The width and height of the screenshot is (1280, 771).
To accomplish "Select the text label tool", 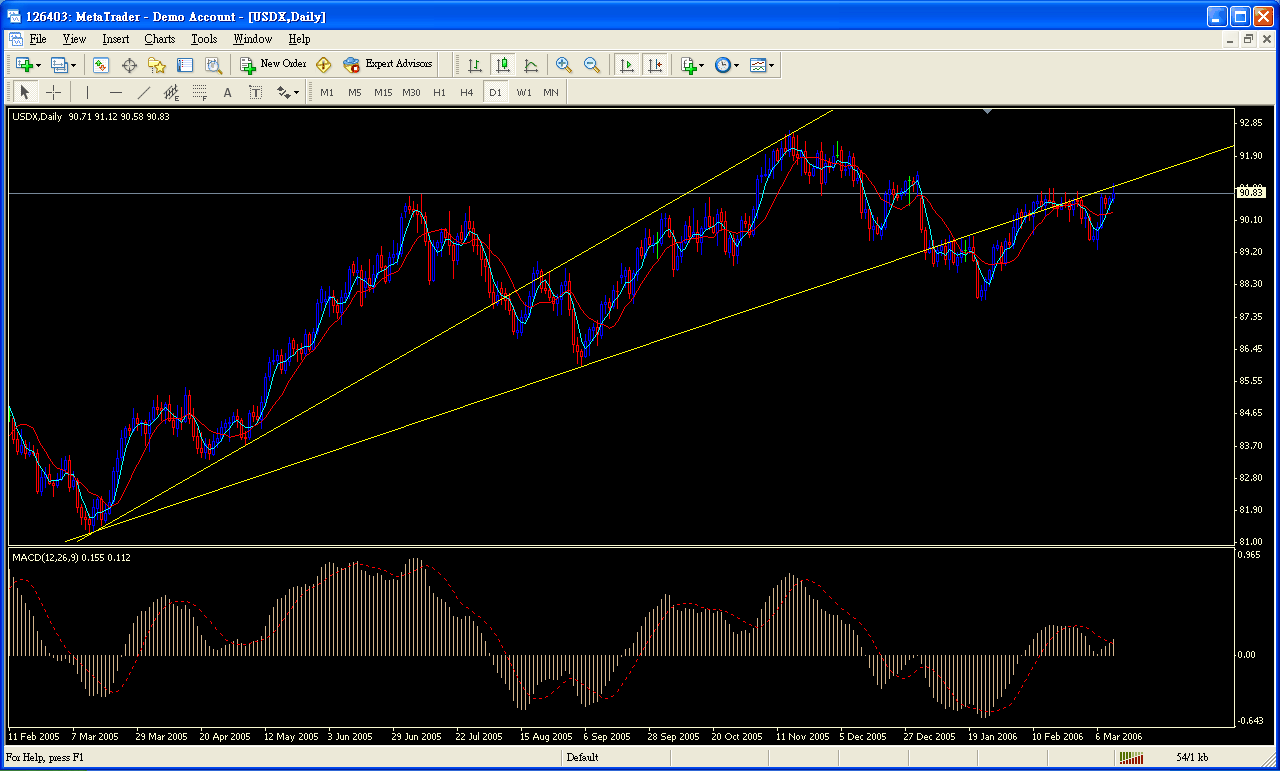I will click(x=255, y=92).
